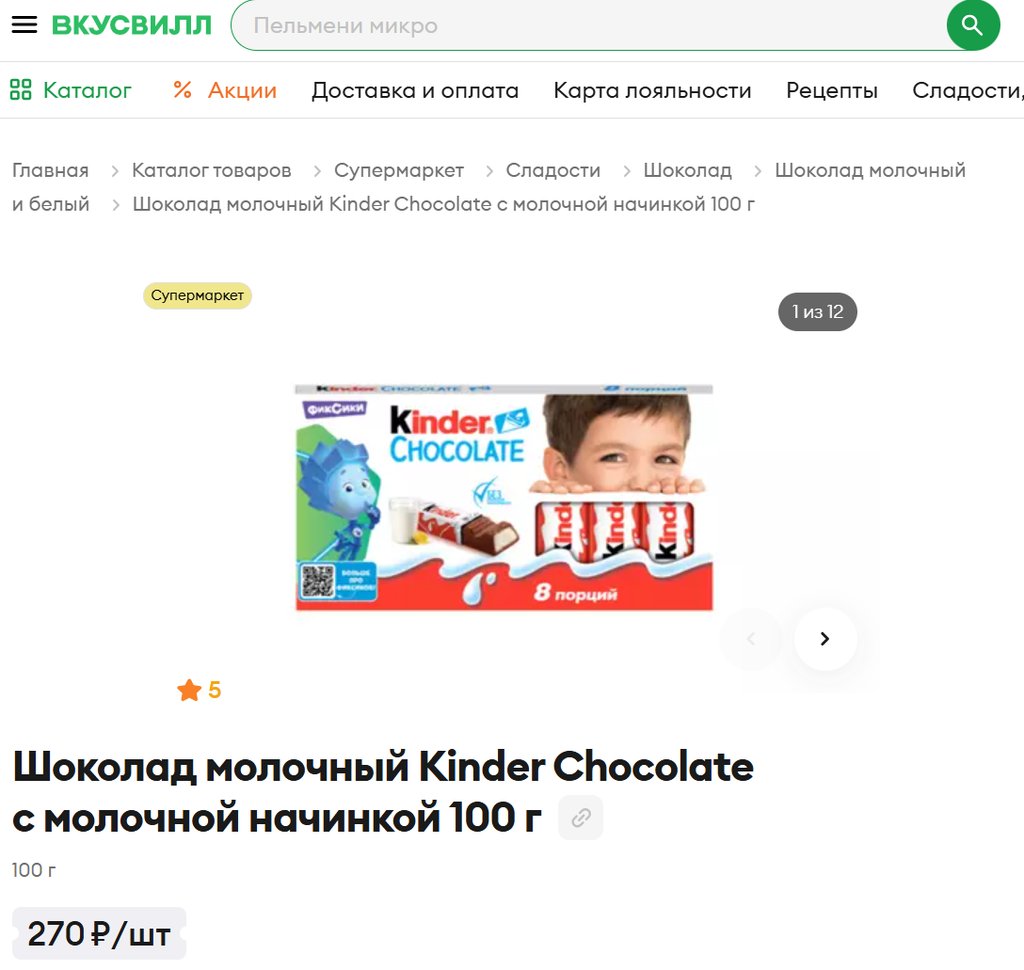The height and width of the screenshot is (970, 1024).
Task: Go to Главная breadcrumb link
Action: coord(50,170)
